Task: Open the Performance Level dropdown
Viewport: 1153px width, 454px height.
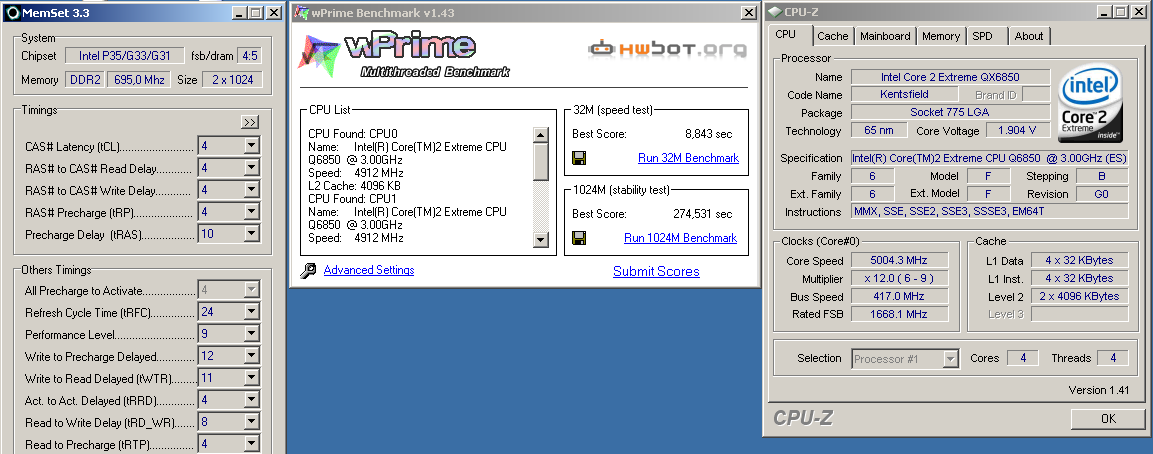Action: click(251, 334)
